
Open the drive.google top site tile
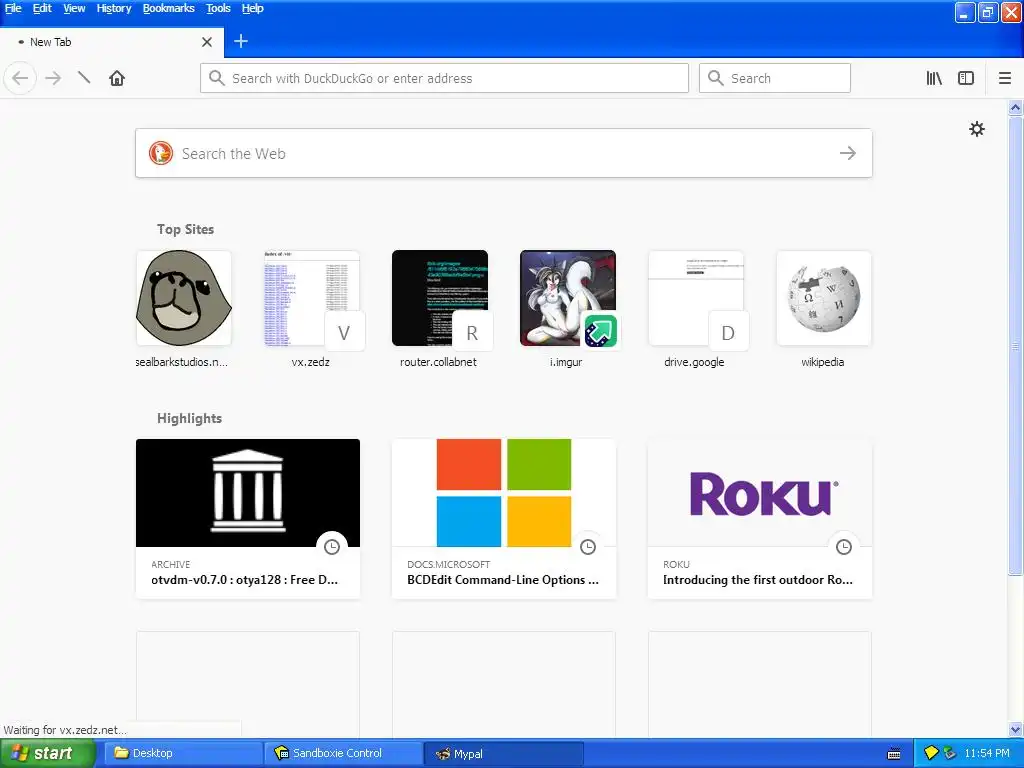pyautogui.click(x=696, y=298)
